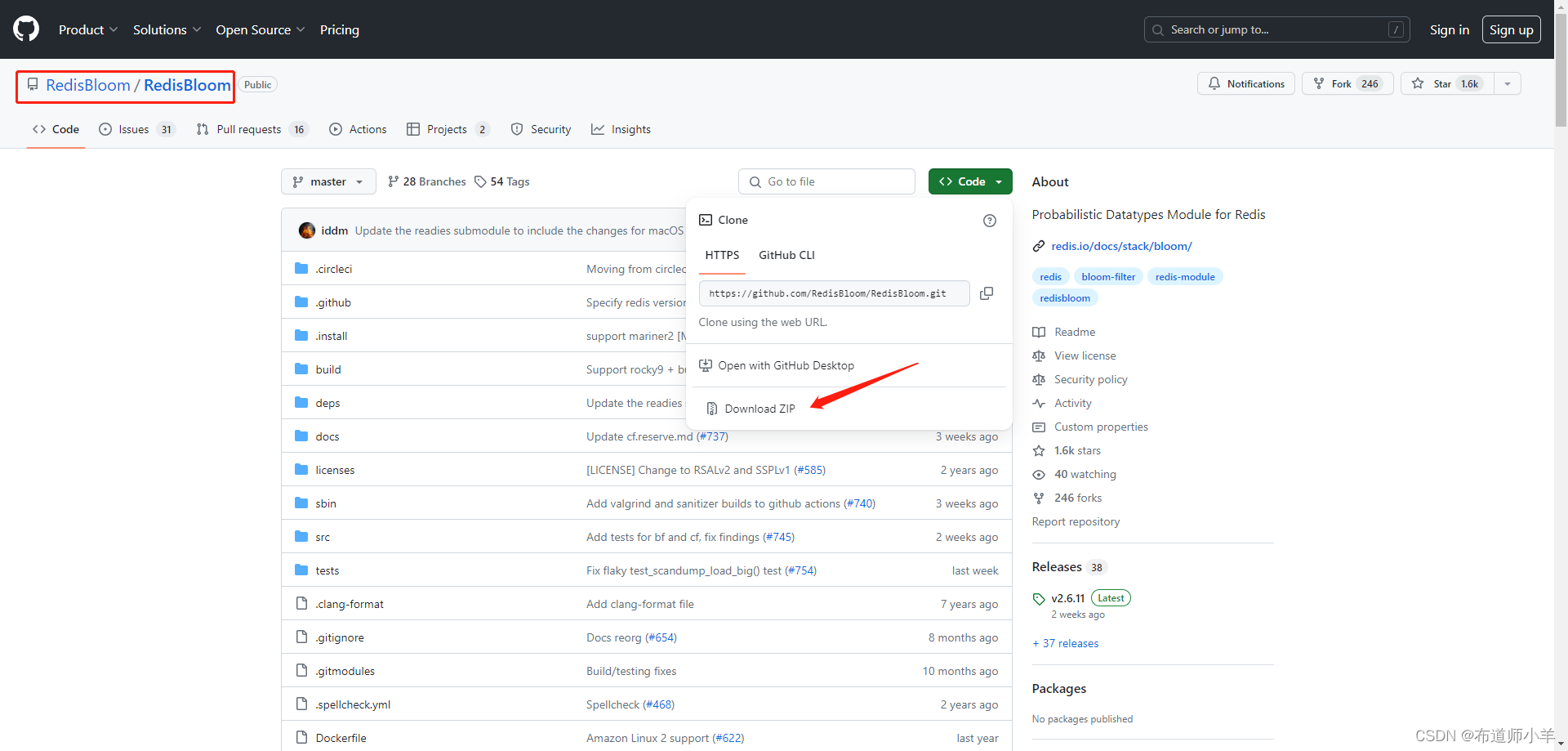Switch to the Security tab
The image size is (1568, 751).
pos(541,129)
